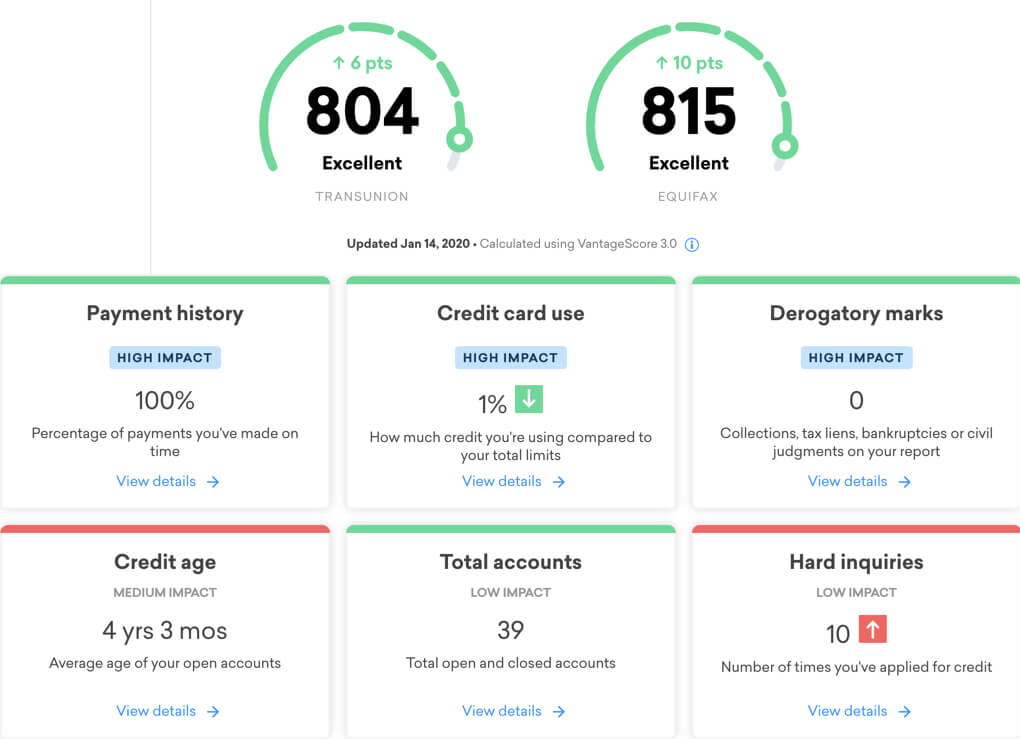
Task: Click LOW IMPACT label under Total accounts
Action: [x=511, y=593]
